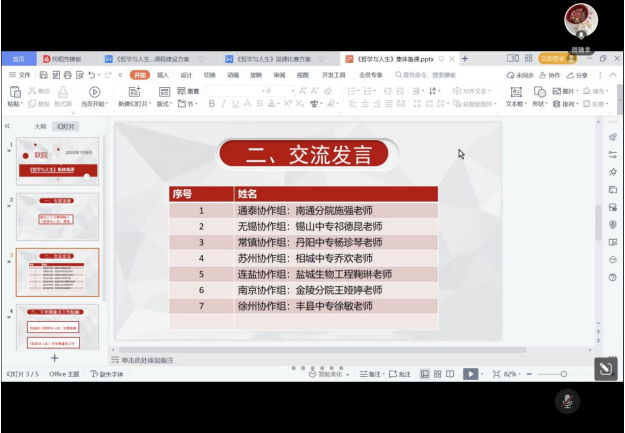The height and width of the screenshot is (433, 625).
Task: Switch to slide sorter view icon
Action: click(439, 374)
